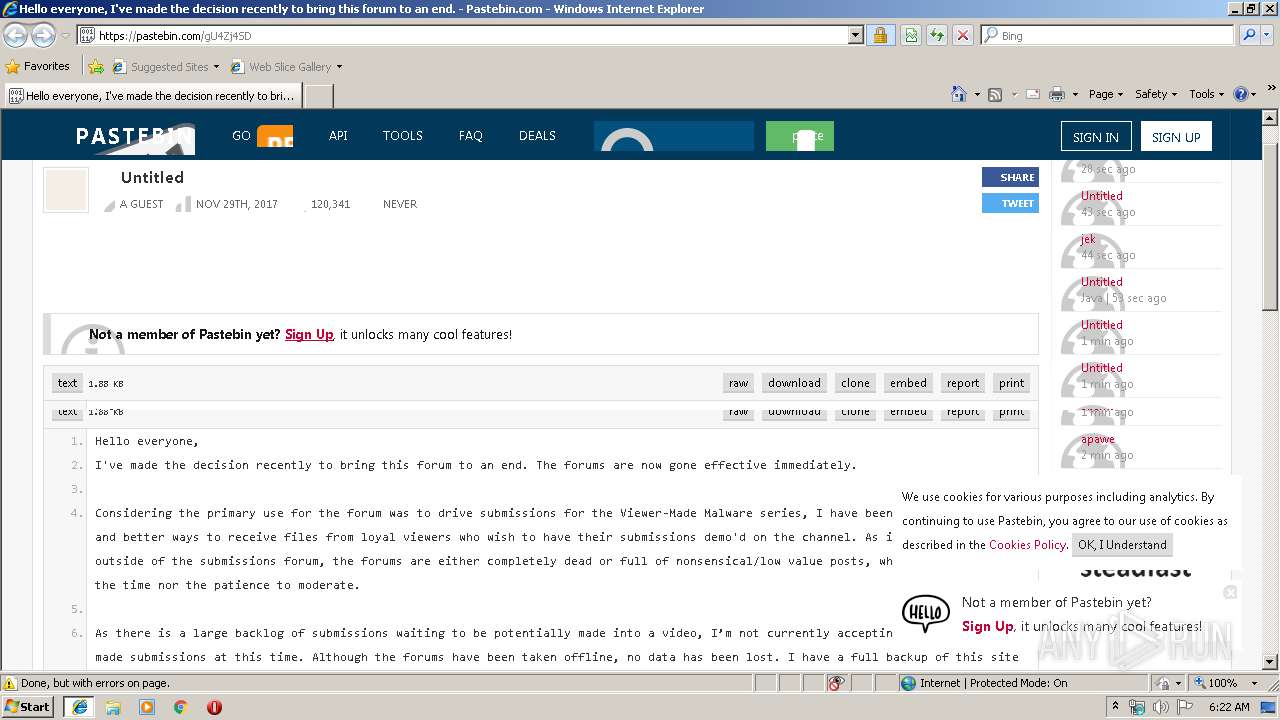Click inside the Bing search box
This screenshot has height=720, width=1280.
click(x=1107, y=35)
